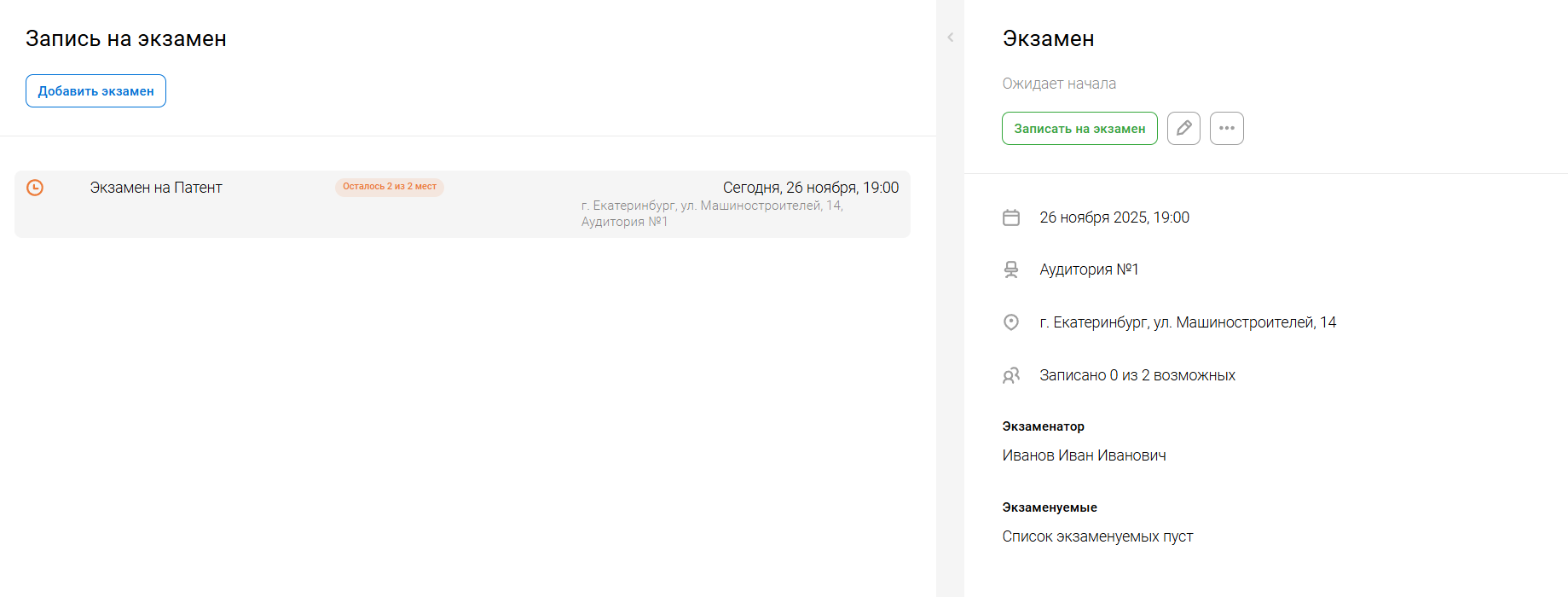Click the orange clock icon in the exam row
Screen dimensions: 1568x597
[x=35, y=188]
